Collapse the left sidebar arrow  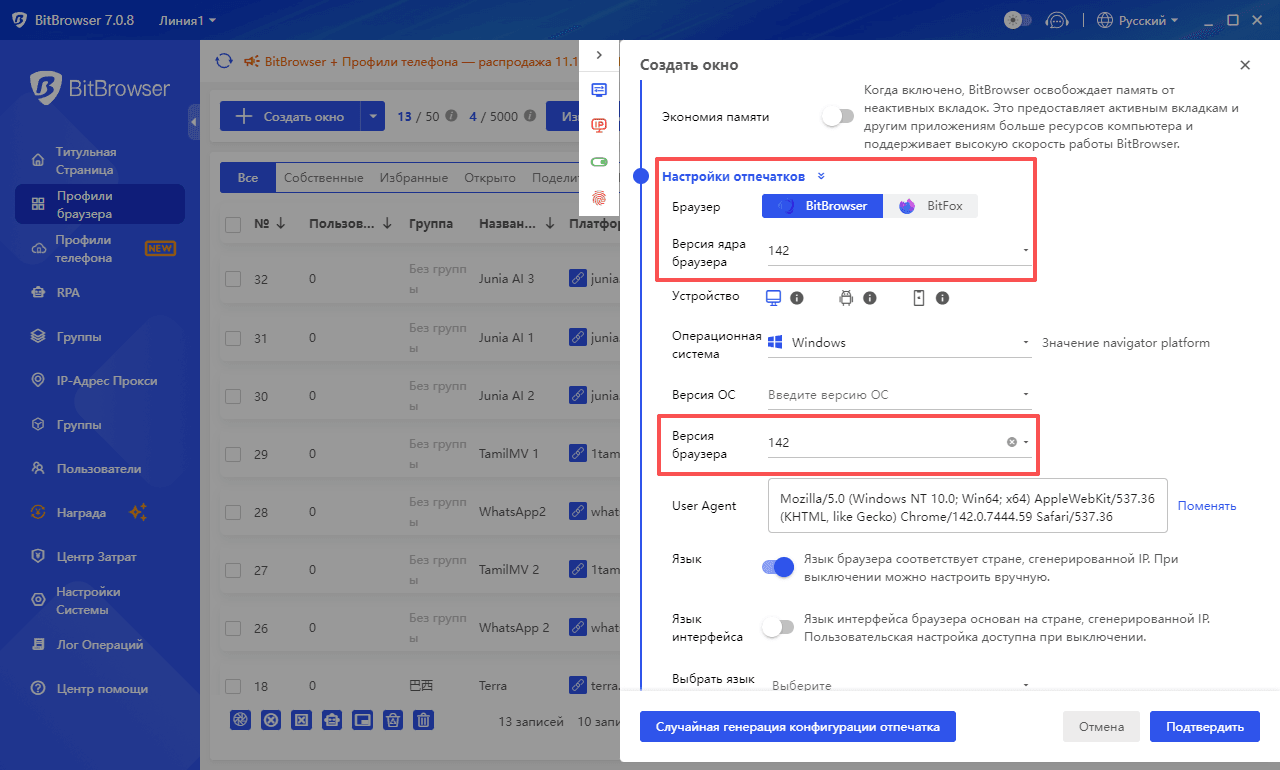click(193, 121)
